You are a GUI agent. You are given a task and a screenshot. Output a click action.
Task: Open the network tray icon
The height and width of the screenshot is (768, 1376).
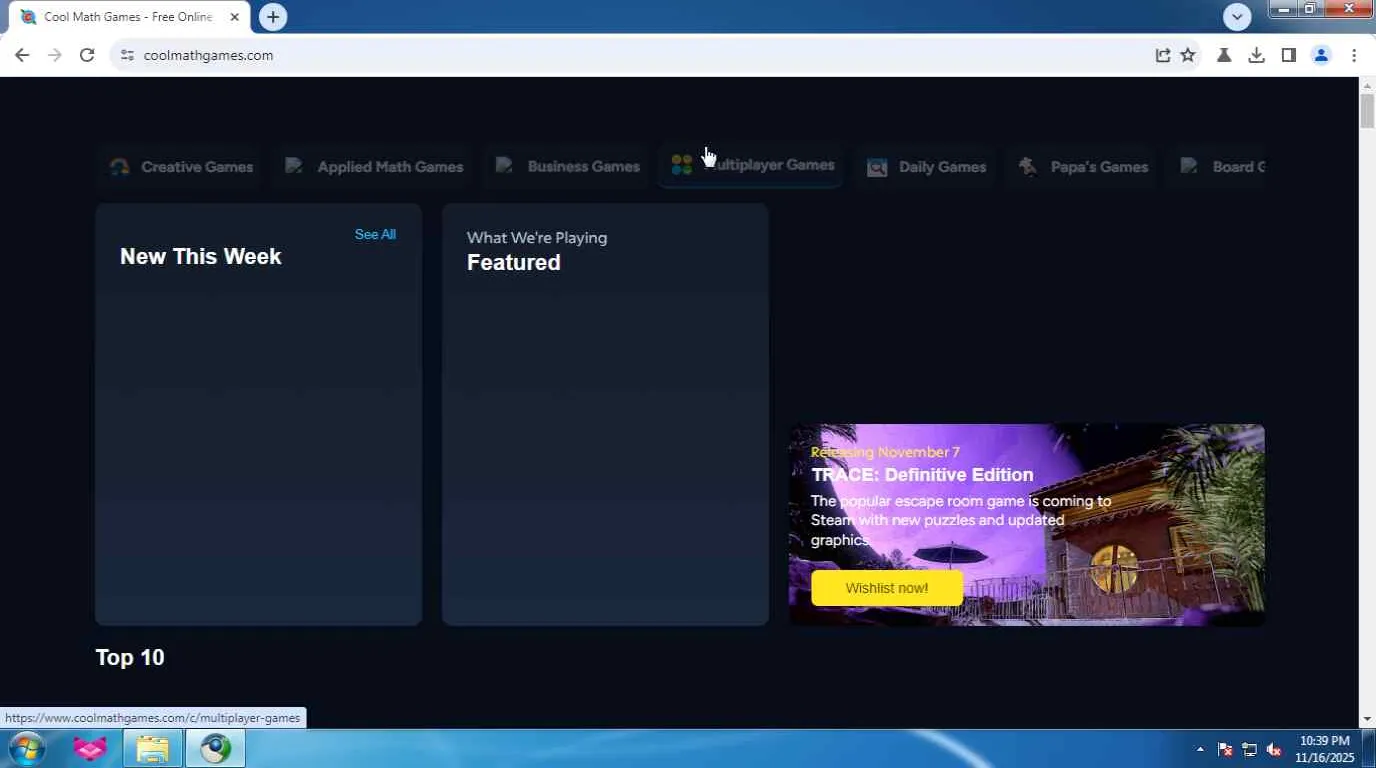click(1249, 750)
